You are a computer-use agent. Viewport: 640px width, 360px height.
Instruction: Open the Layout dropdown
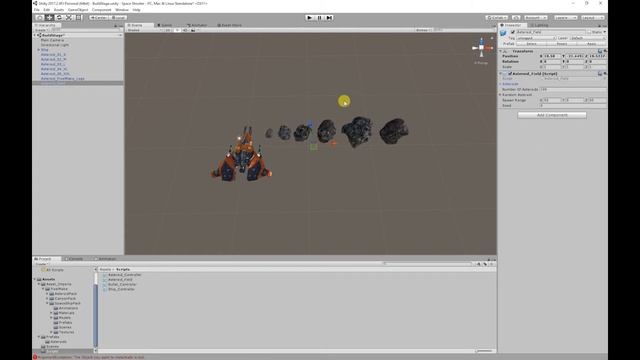pyautogui.click(x=593, y=18)
